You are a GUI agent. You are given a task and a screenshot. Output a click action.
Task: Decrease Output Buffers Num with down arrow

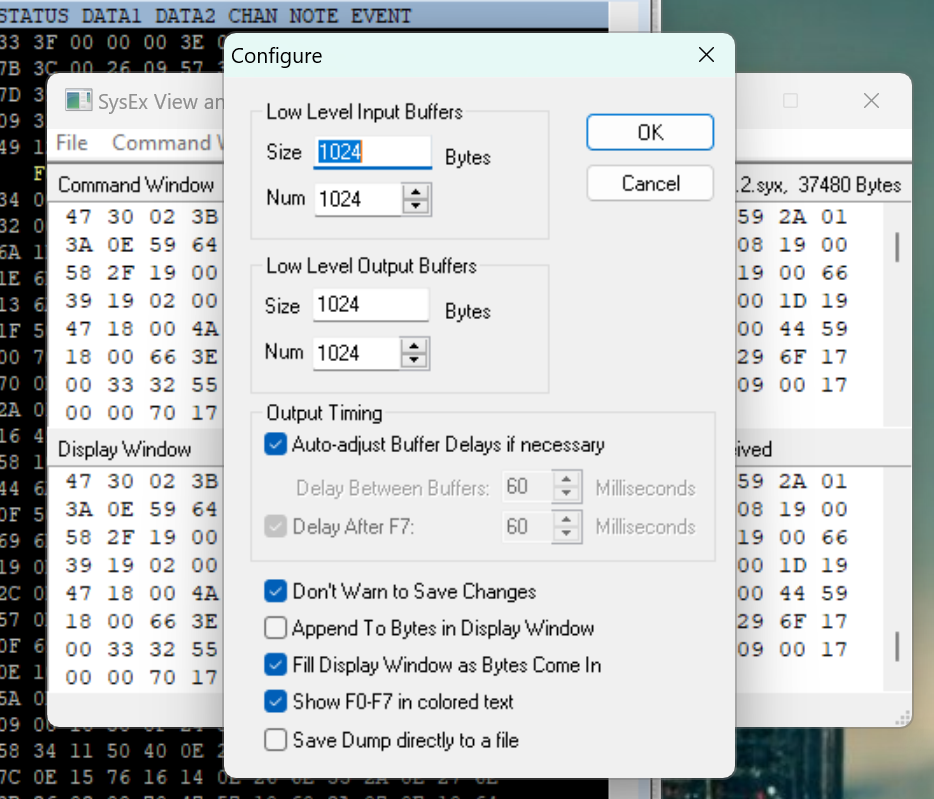(415, 360)
